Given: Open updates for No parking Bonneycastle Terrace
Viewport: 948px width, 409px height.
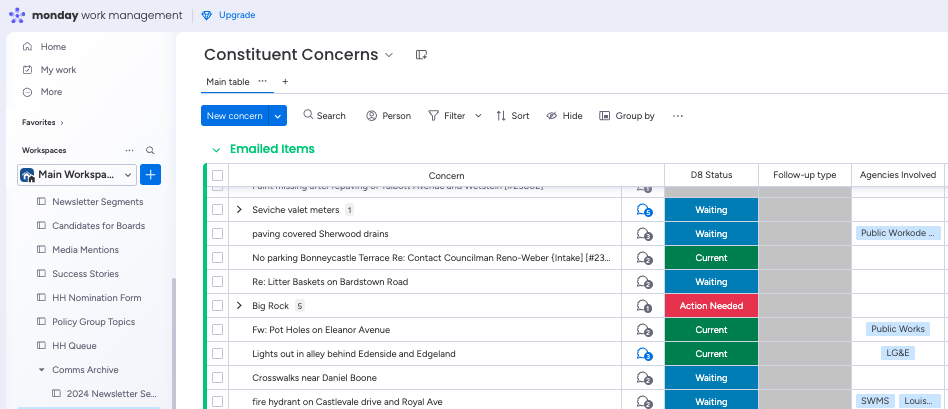Looking at the screenshot, I should point(644,258).
